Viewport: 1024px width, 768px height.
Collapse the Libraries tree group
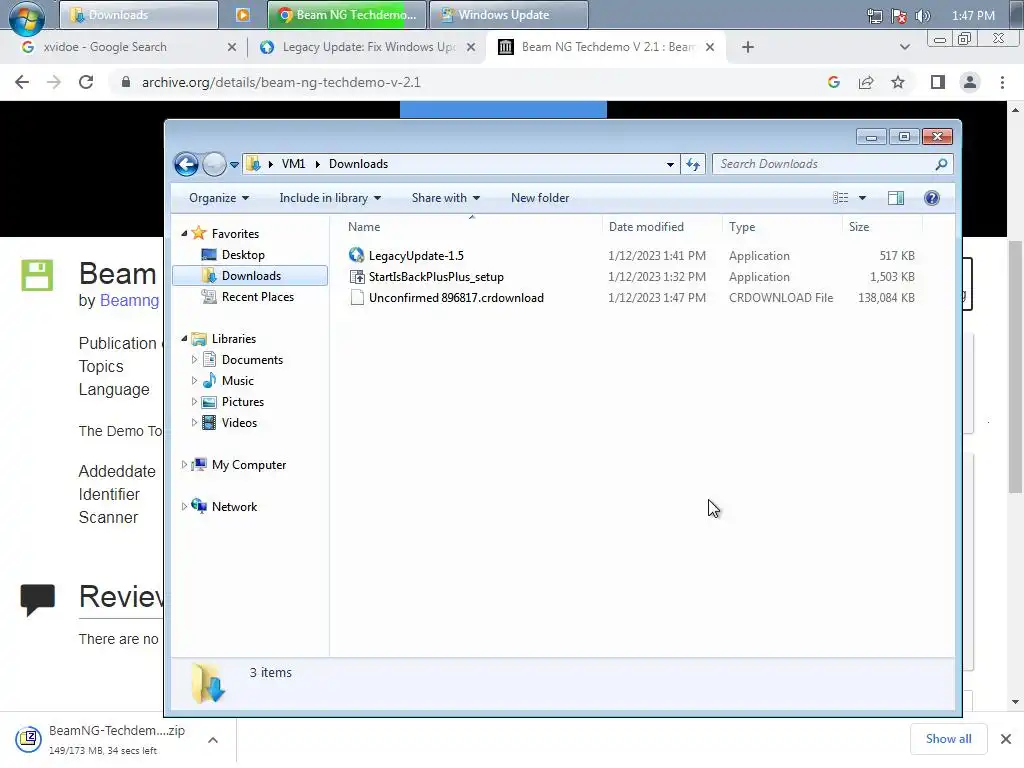point(184,338)
